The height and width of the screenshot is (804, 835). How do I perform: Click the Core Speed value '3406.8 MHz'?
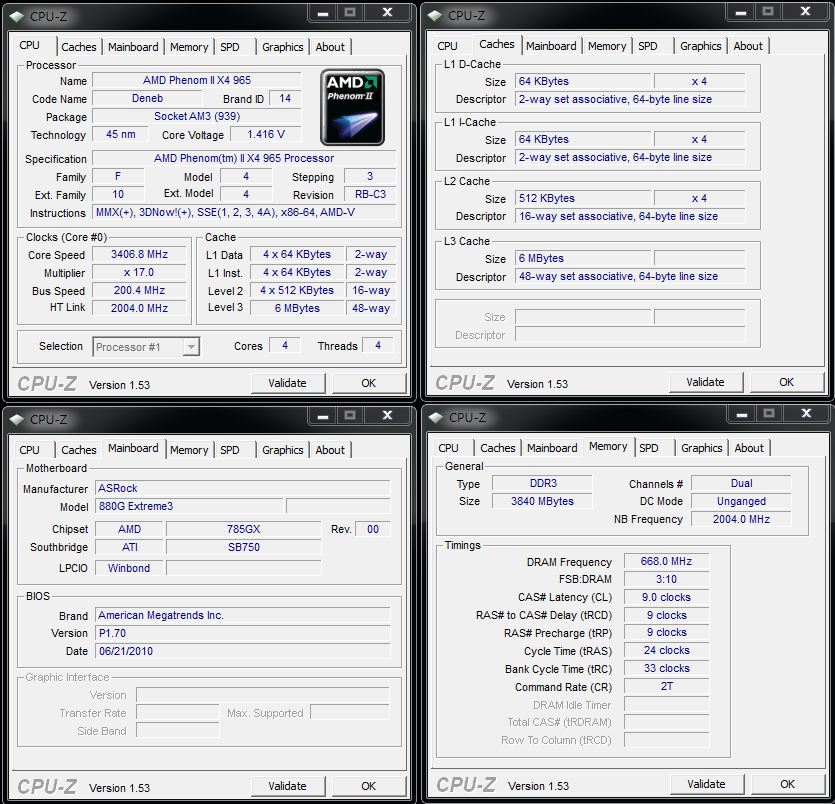coord(139,255)
